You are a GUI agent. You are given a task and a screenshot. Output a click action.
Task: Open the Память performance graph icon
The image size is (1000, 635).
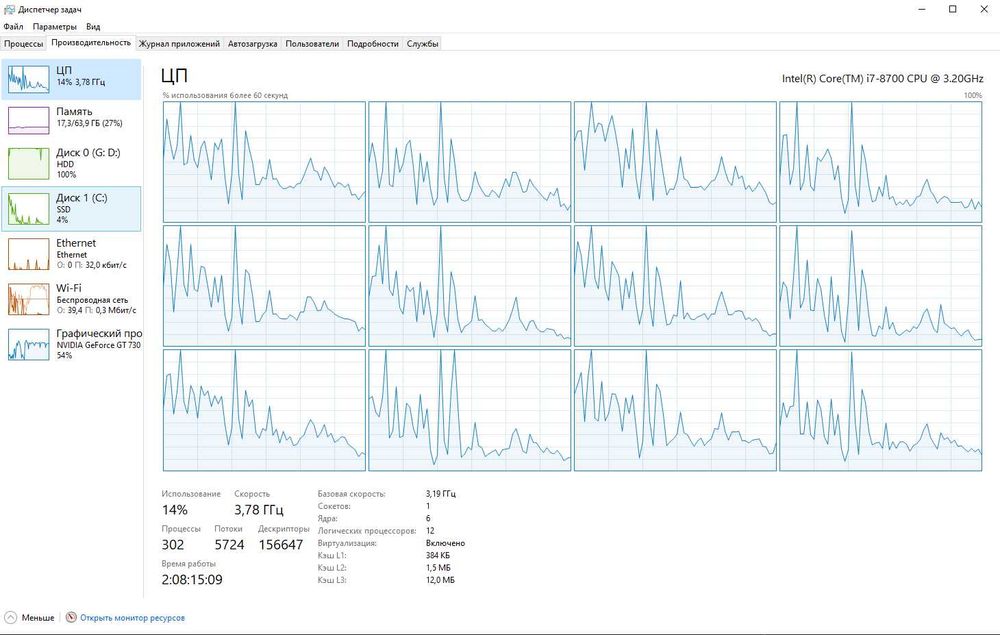tap(29, 120)
